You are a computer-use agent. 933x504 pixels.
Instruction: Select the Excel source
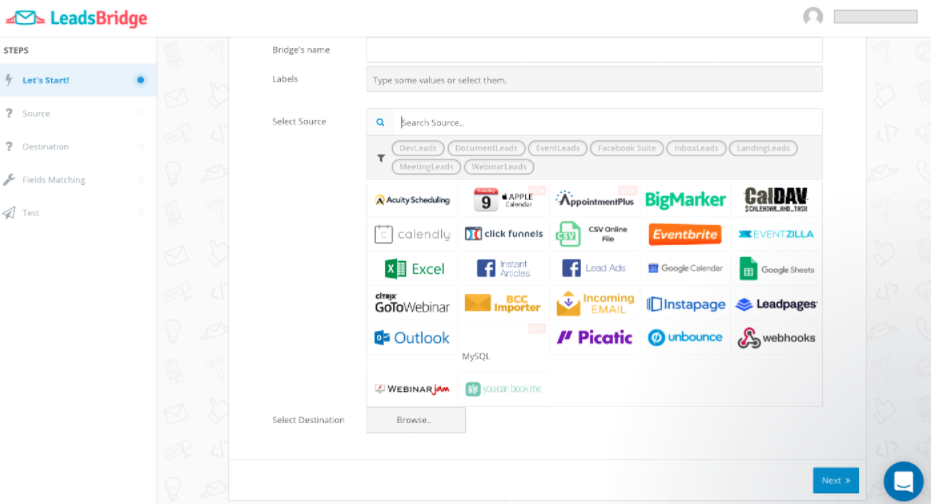coord(414,269)
